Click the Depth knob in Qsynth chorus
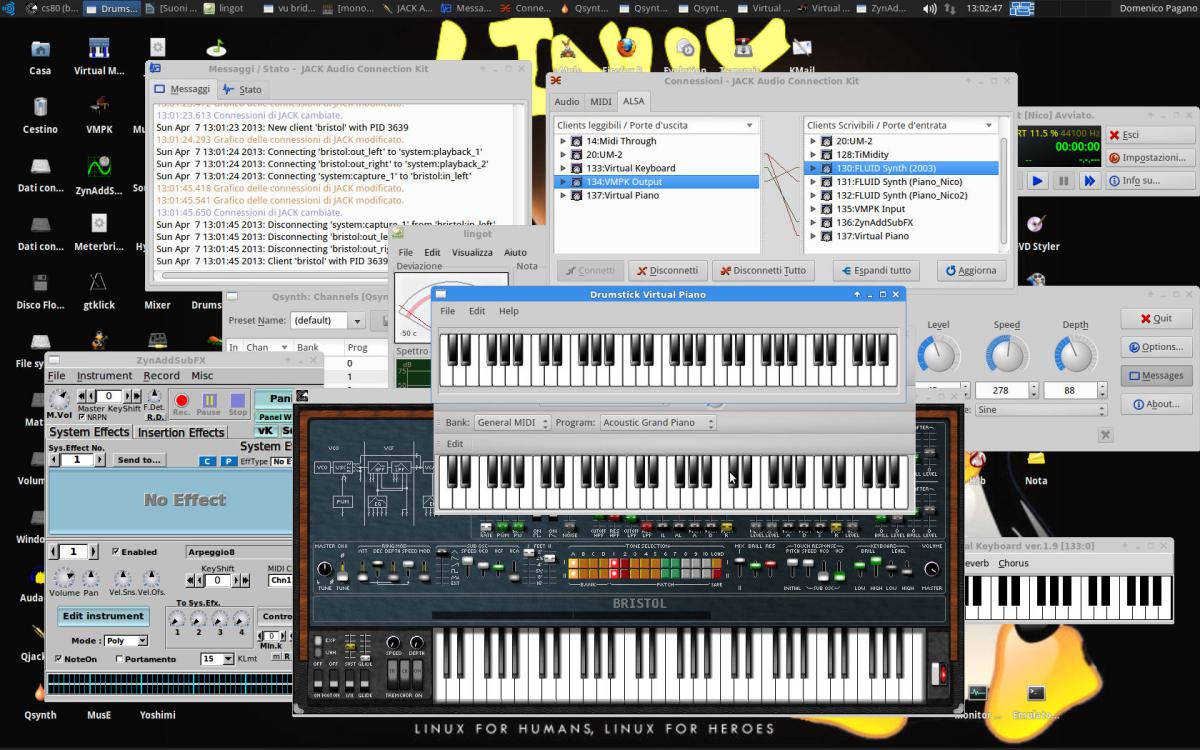Screen dimensions: 1200x750 pos(1075,355)
